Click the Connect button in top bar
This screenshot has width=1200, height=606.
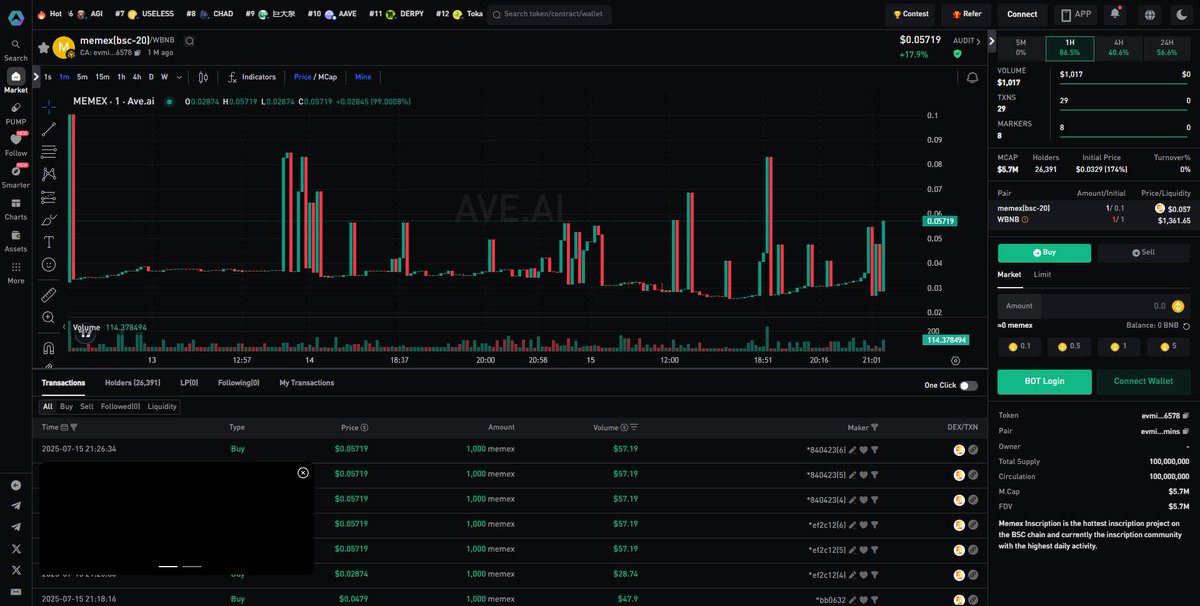click(1022, 14)
